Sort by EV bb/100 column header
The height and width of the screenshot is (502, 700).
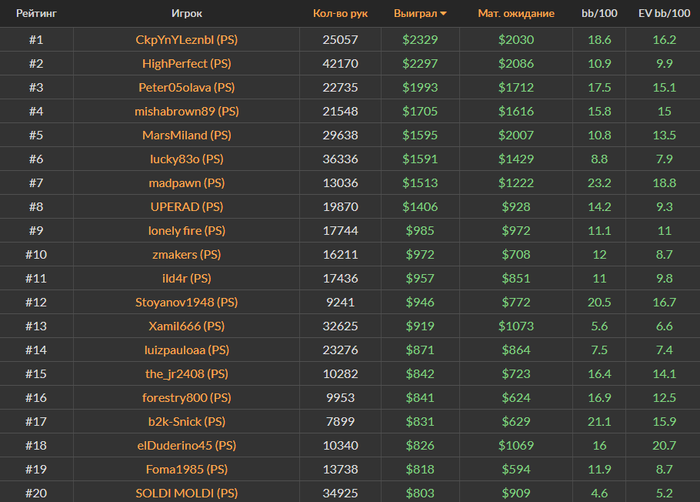pos(664,13)
